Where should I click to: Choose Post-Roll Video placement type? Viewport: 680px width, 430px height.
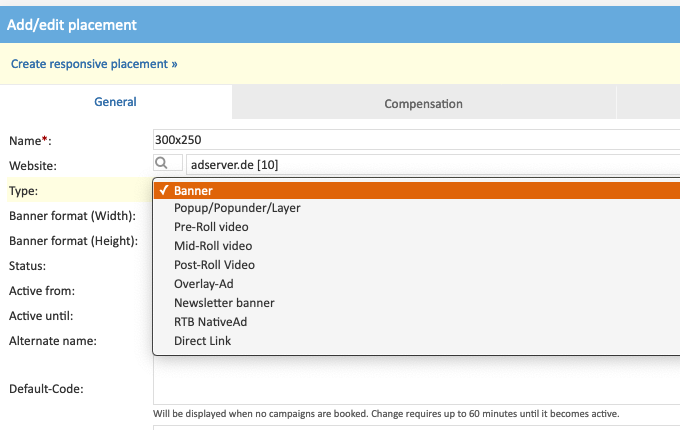point(417,265)
